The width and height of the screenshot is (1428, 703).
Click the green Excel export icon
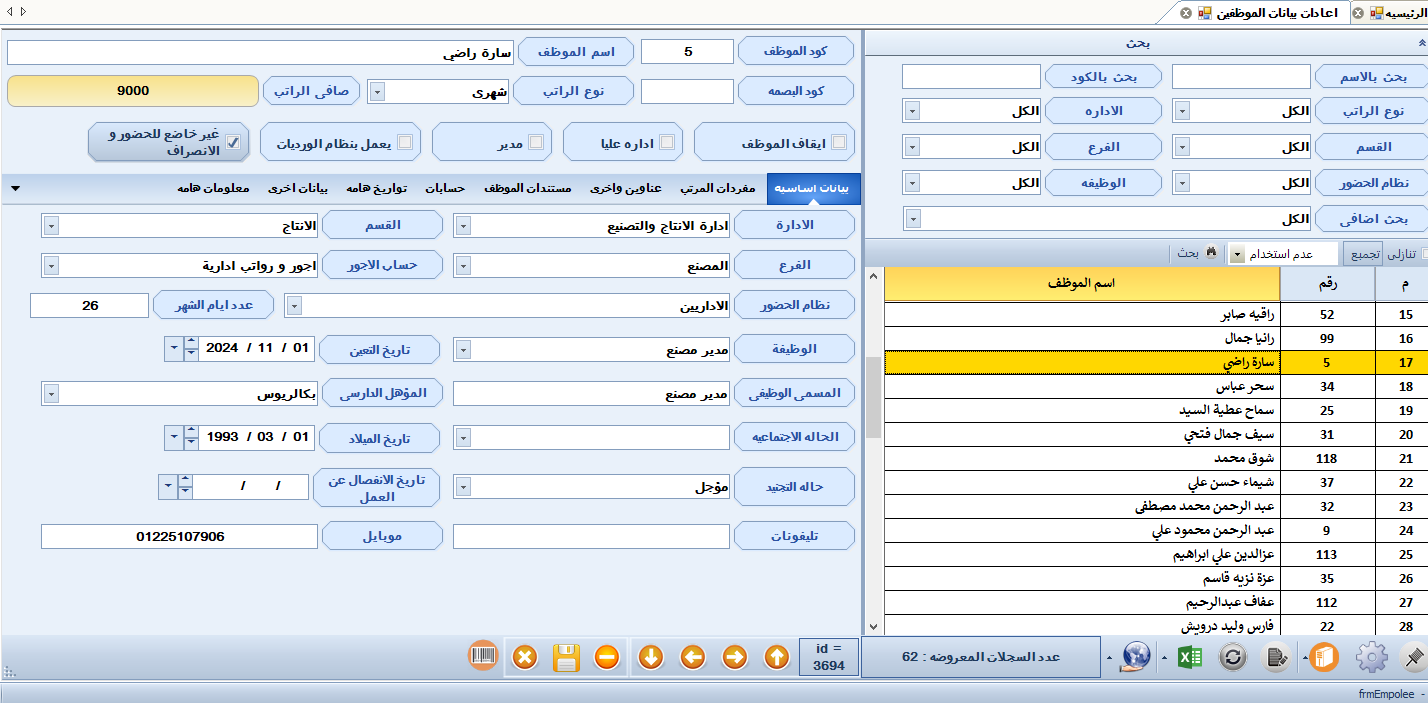(1190, 657)
